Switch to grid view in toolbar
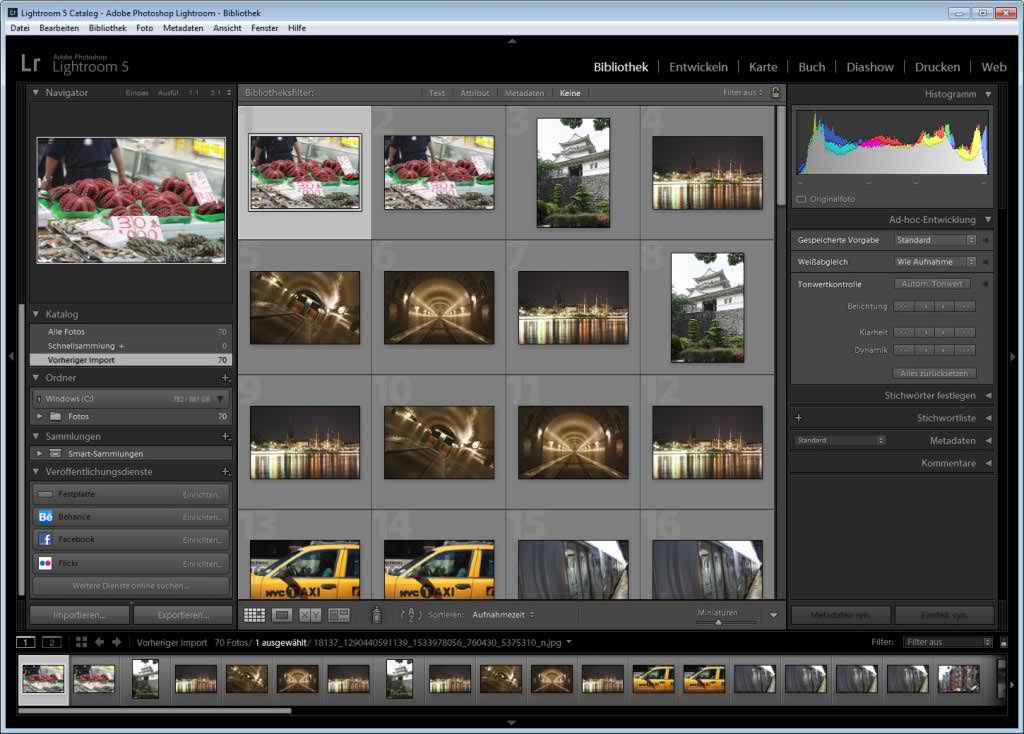 (x=254, y=615)
